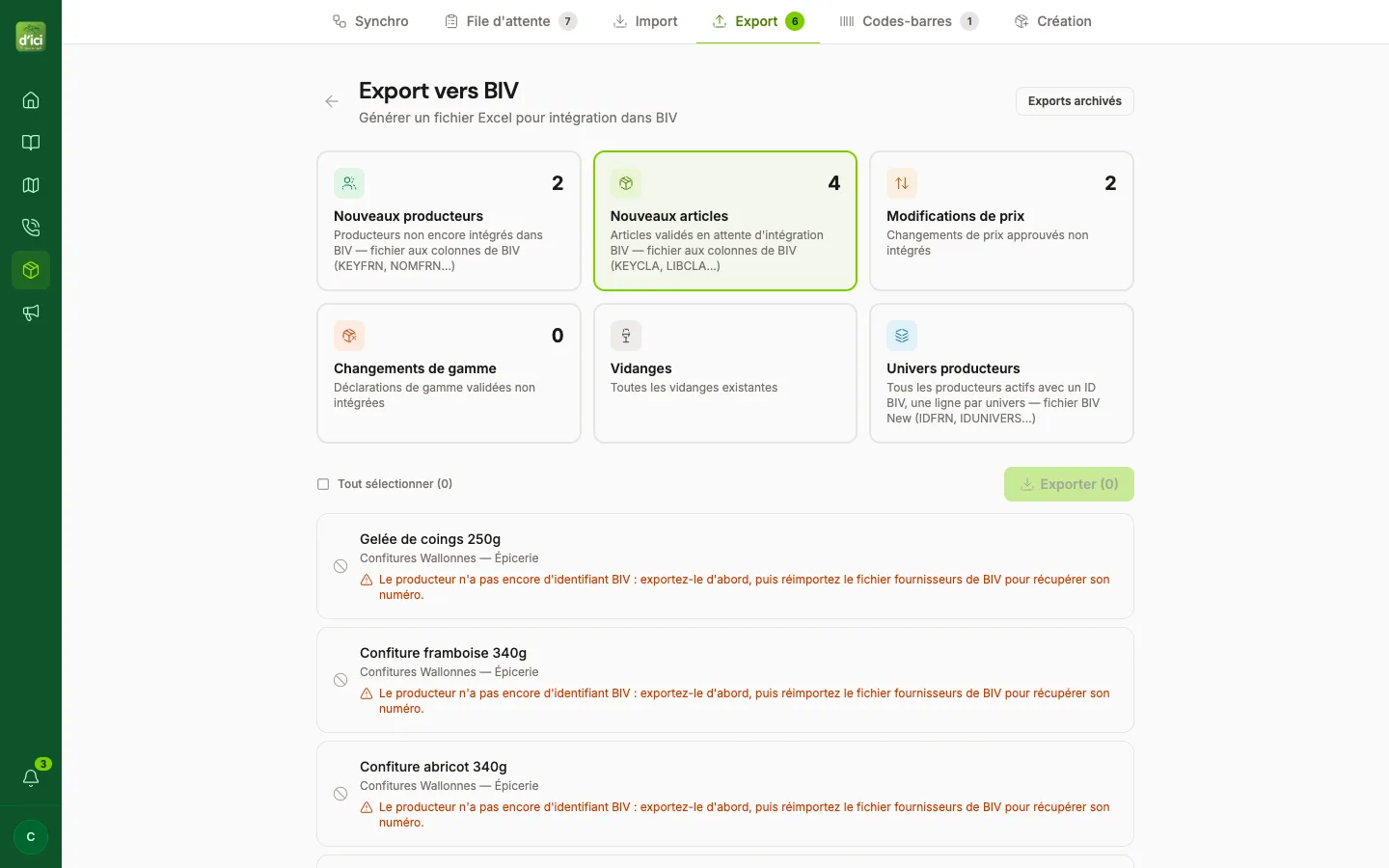Click the blocked icon beside Gelée de coings 250g
Viewport: 1389px width, 868px height.
(340, 566)
